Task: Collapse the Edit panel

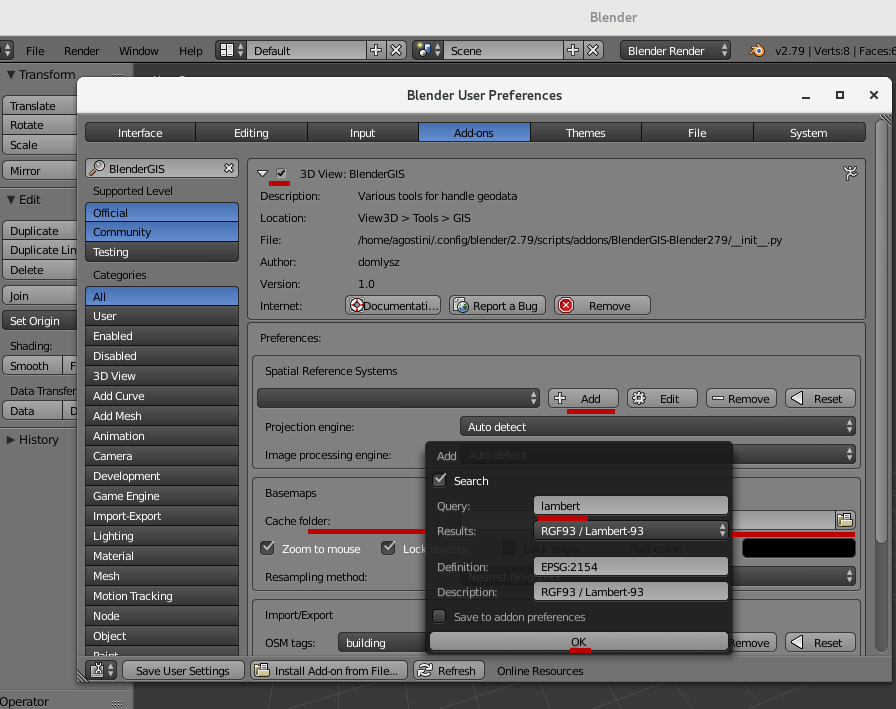Action: click(x=11, y=199)
